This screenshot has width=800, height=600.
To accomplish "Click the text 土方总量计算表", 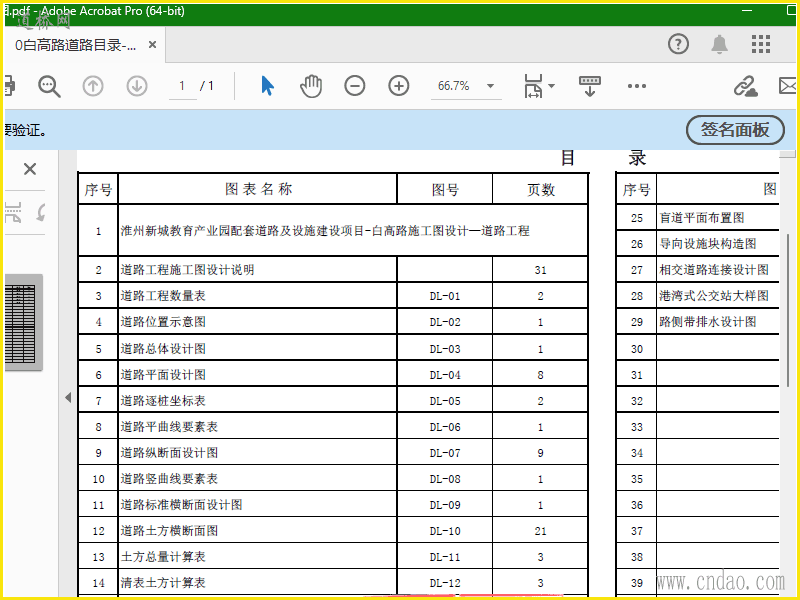I will tap(163, 557).
